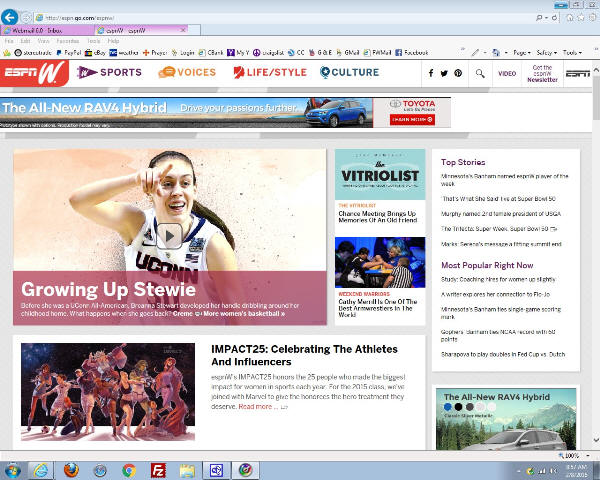The width and height of the screenshot is (600, 480).
Task: Click the espnW logo
Action: tap(35, 72)
